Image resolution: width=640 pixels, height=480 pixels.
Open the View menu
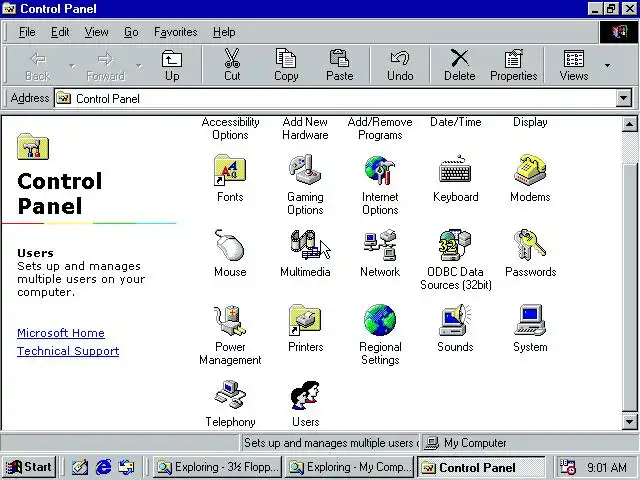pos(96,32)
